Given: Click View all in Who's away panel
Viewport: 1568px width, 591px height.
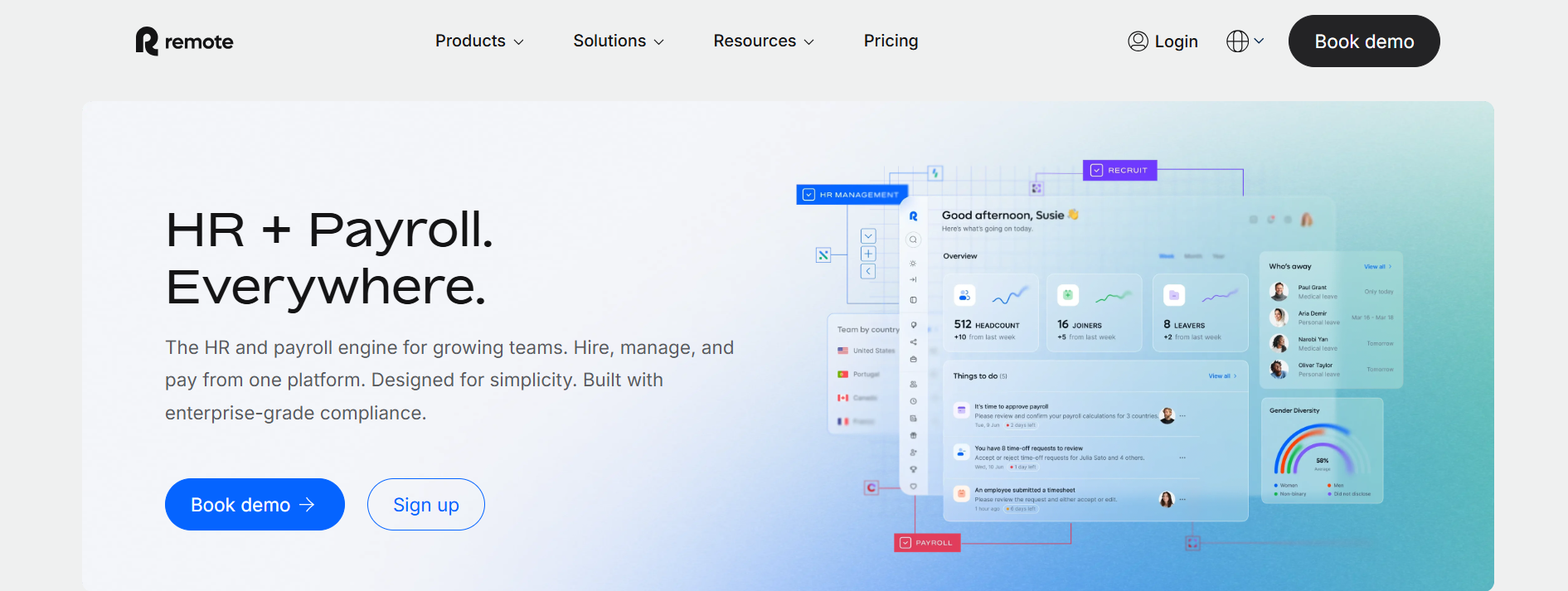Looking at the screenshot, I should click(x=1377, y=267).
